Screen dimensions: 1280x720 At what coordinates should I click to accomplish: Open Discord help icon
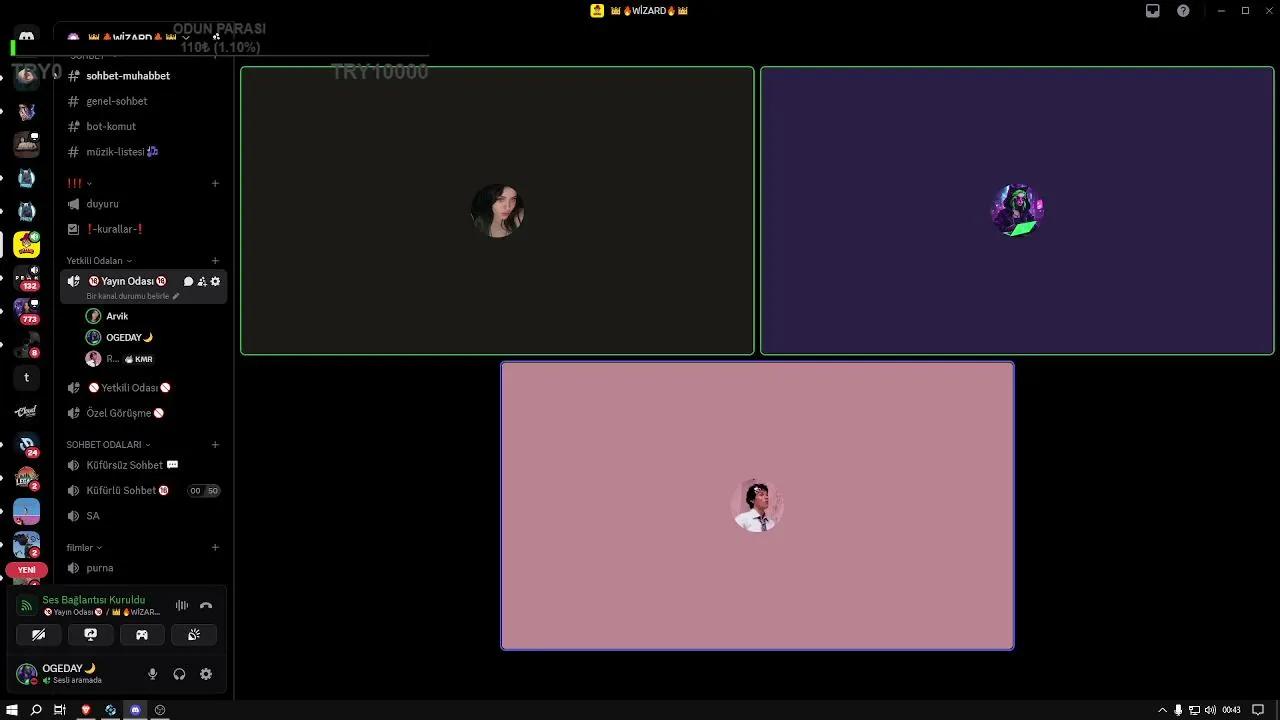(x=1183, y=11)
